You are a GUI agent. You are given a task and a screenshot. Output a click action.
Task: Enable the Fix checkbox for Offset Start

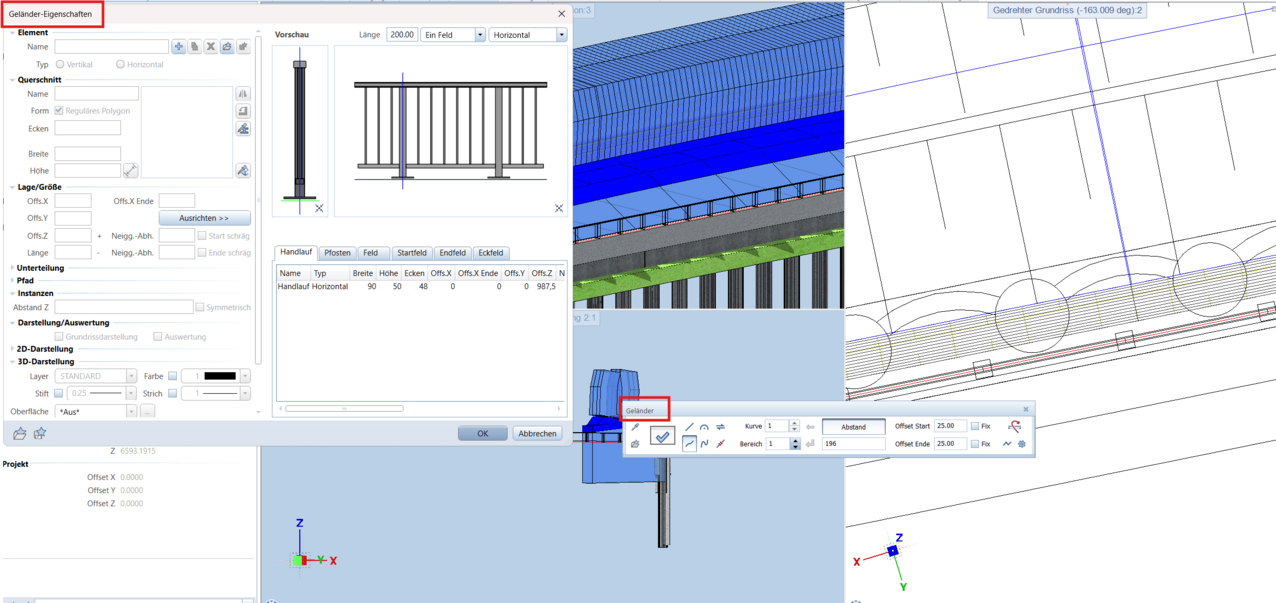click(975, 427)
